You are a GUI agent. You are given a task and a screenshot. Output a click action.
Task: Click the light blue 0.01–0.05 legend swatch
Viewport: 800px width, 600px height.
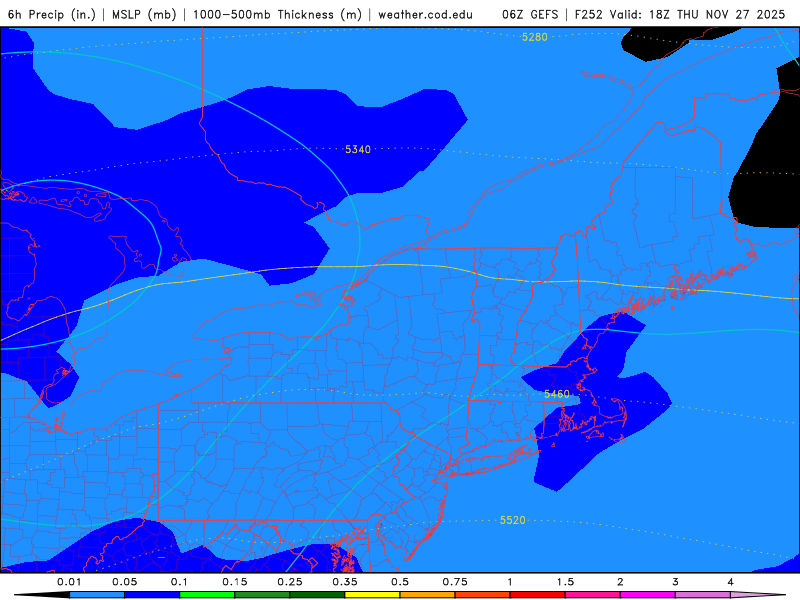point(97,595)
